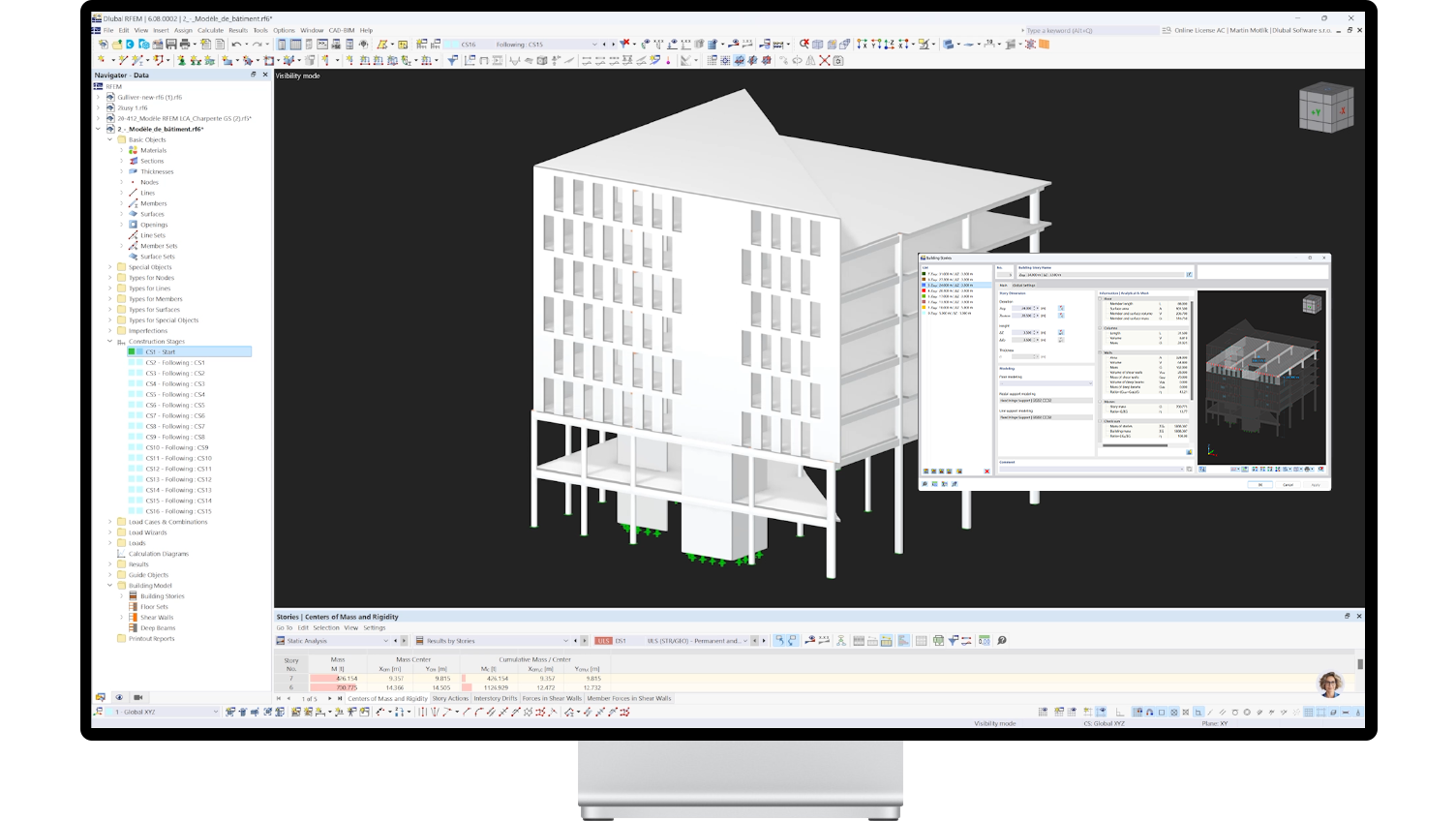Click the navigation cube in the viewport corner

click(x=1325, y=107)
